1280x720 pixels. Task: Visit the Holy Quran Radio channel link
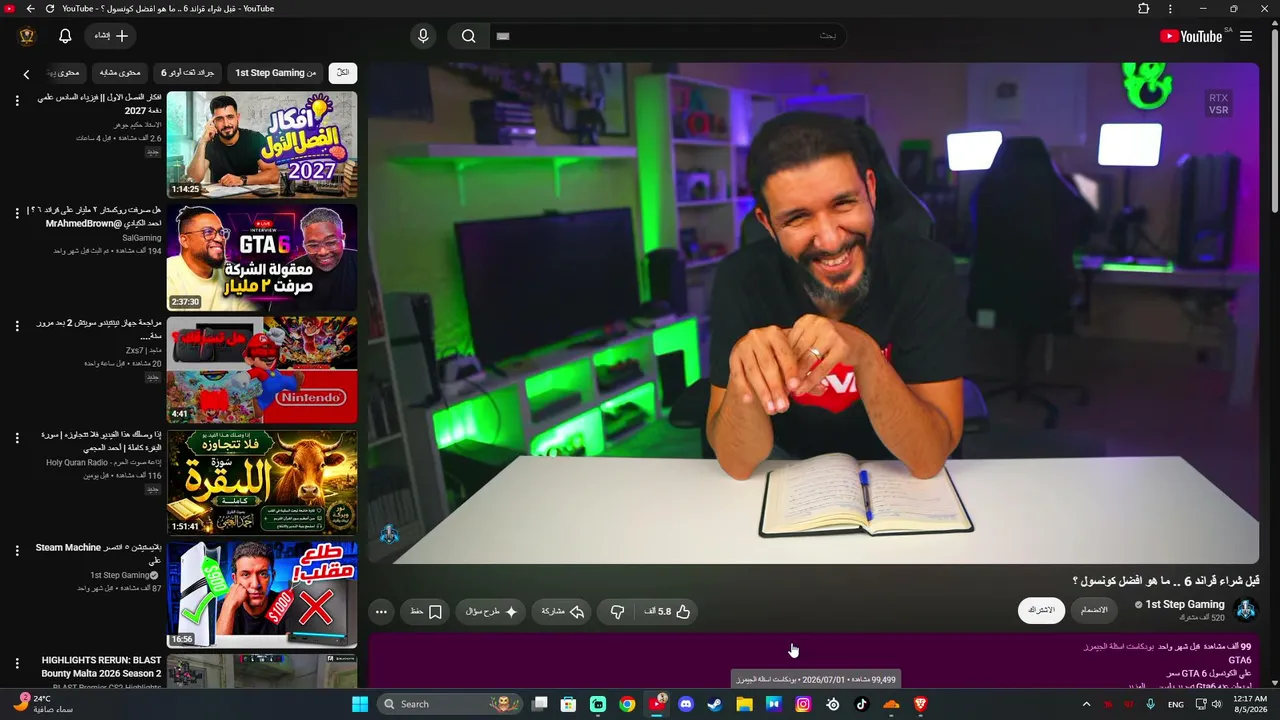(x=104, y=463)
